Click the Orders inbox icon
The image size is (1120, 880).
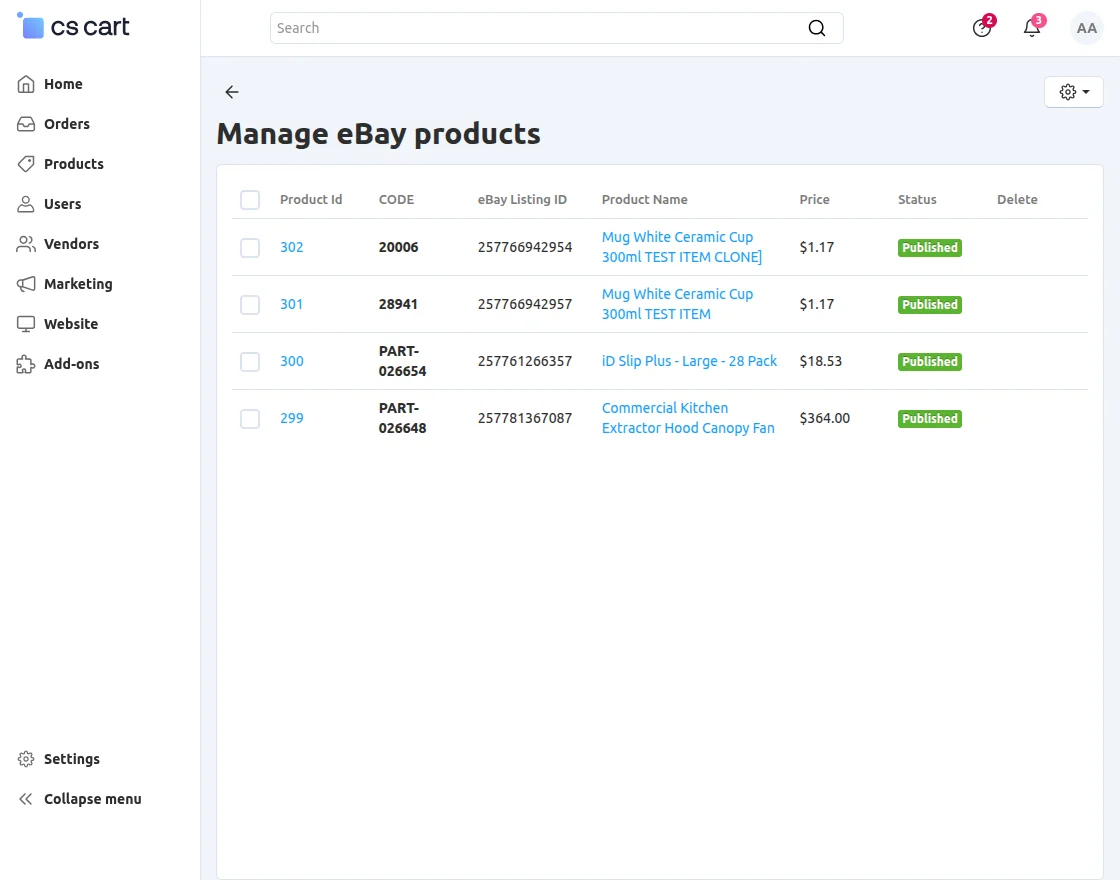point(26,124)
